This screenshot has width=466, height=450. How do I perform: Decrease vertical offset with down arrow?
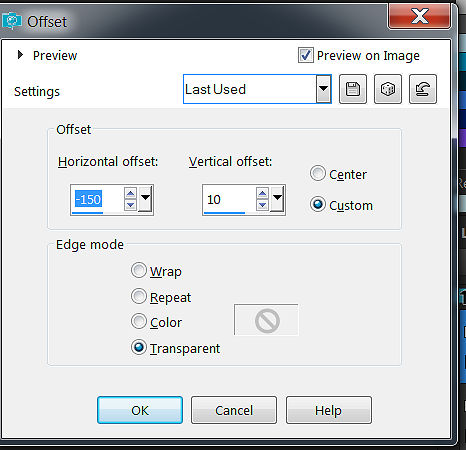coord(263,205)
